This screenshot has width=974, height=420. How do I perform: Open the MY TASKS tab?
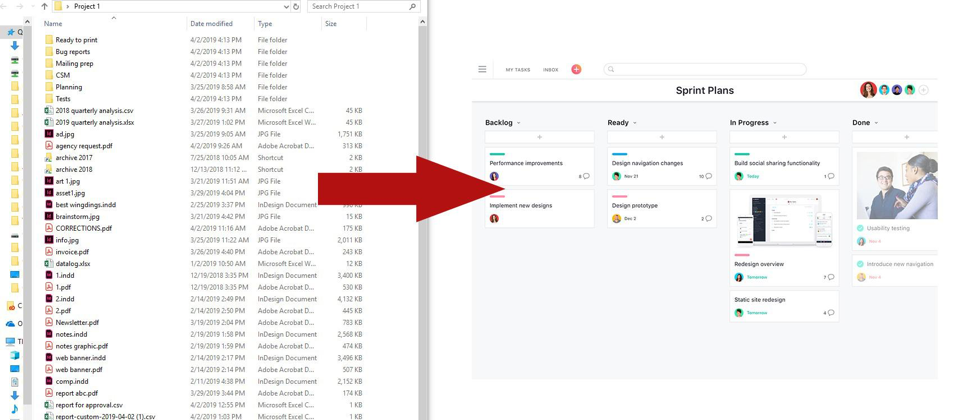point(518,70)
